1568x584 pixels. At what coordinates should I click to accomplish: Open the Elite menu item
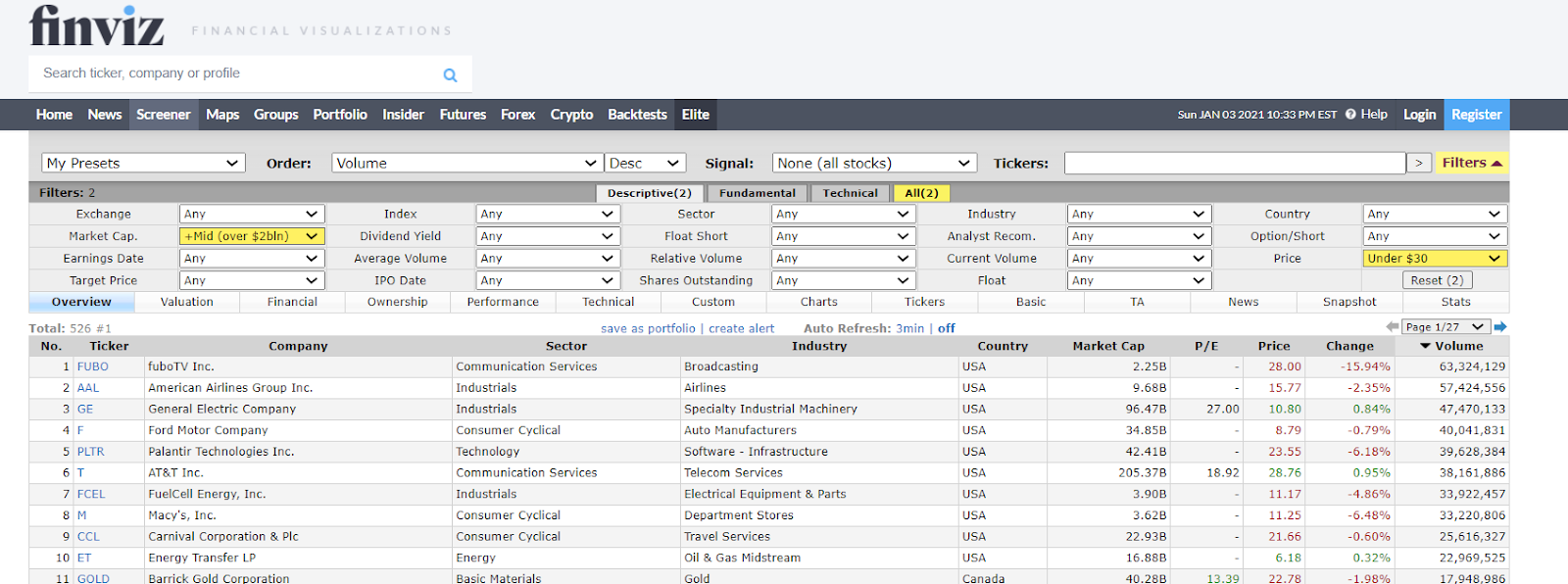pos(696,115)
